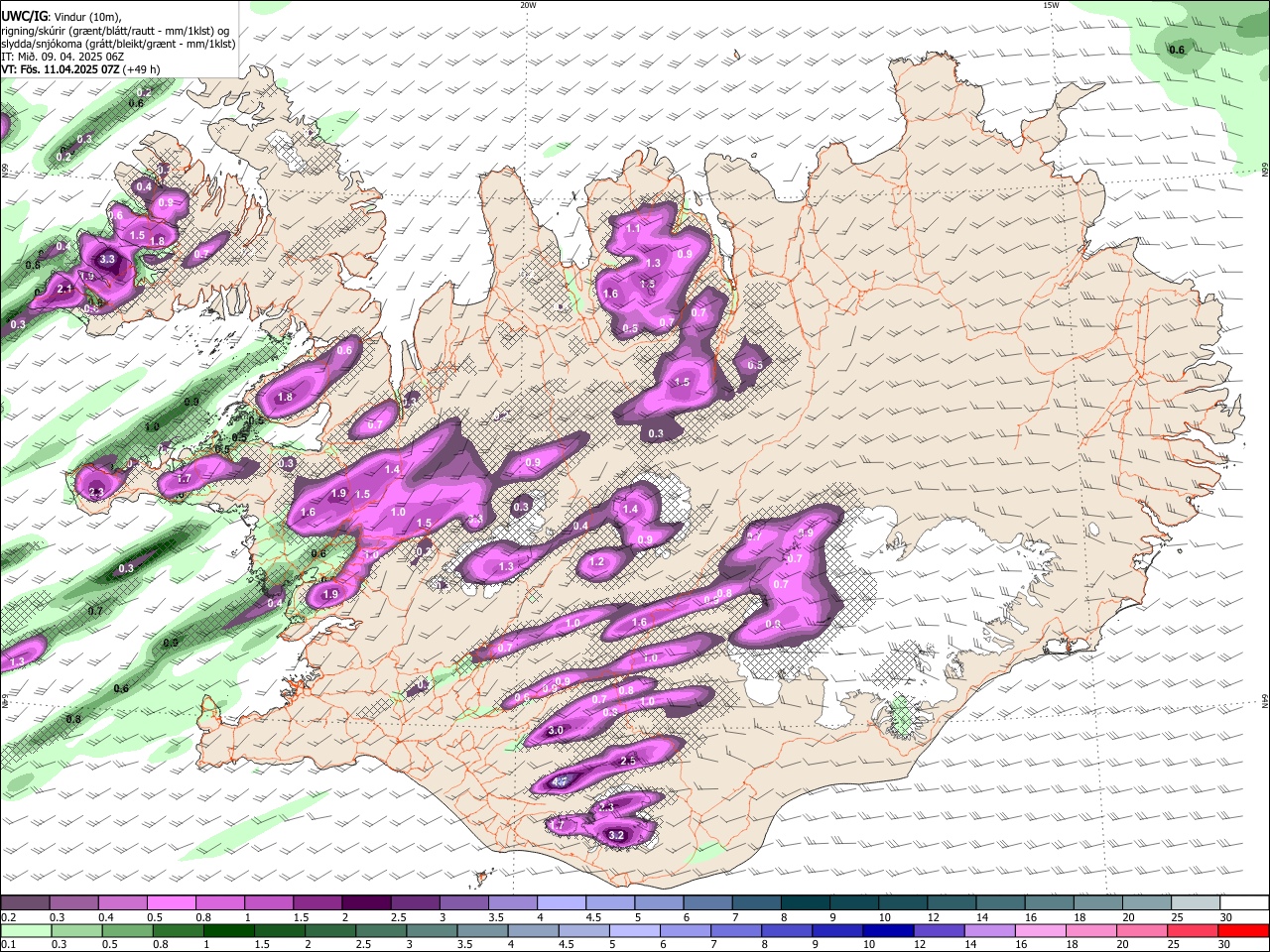Click the bright pink snow swatch between 0.5 and 0.8

tap(171, 903)
